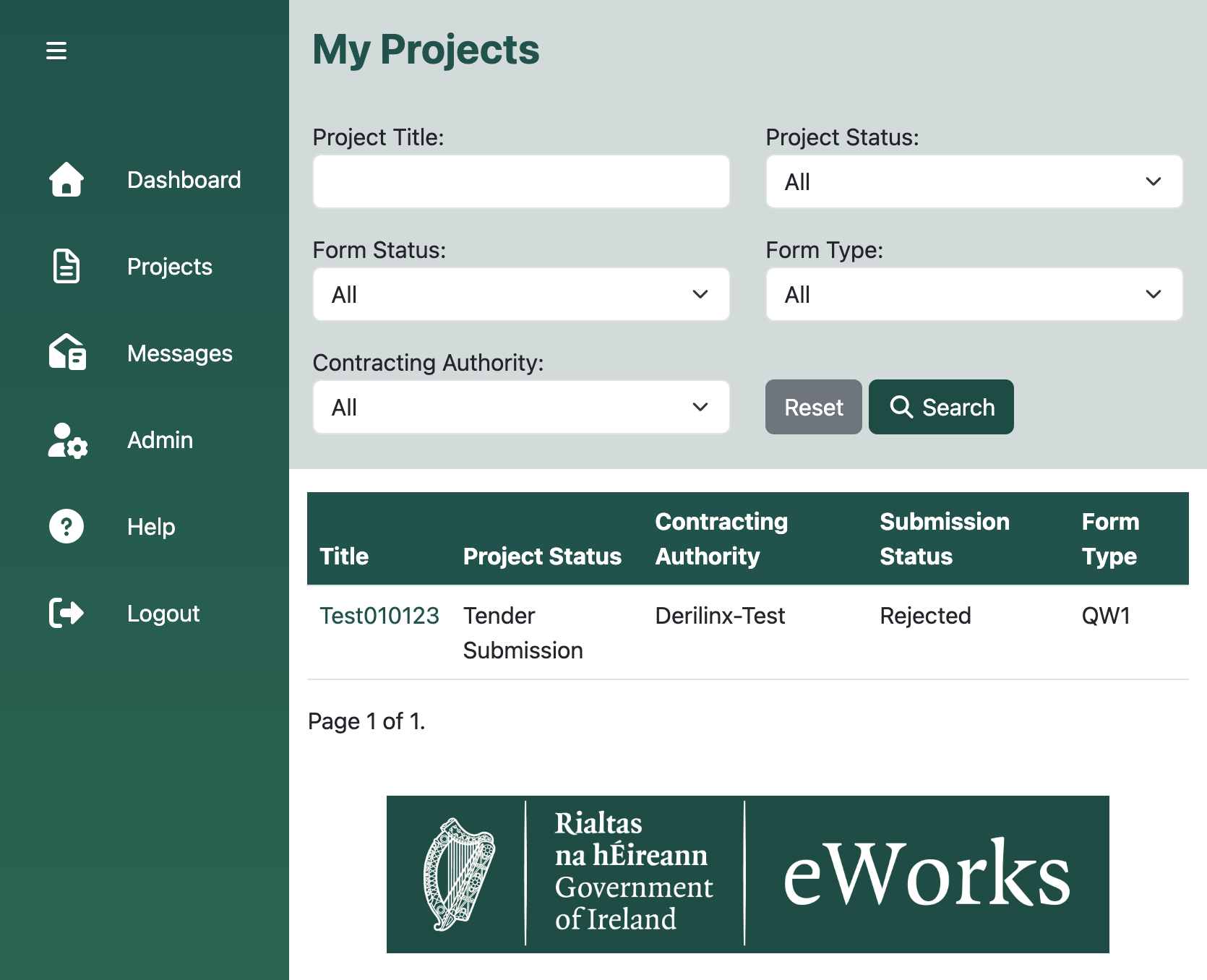This screenshot has width=1207, height=980.
Task: Toggle the hamburger menu icon
Action: coord(56,51)
